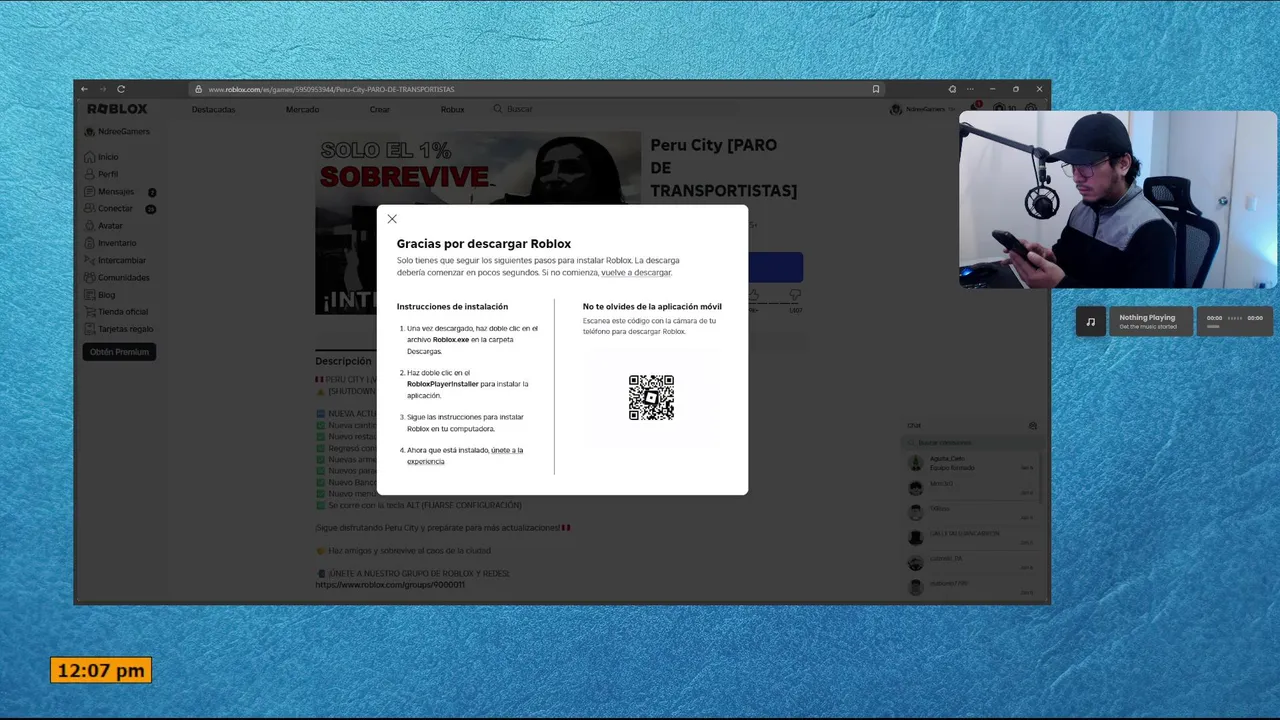
Task: Open the Crear tab
Action: [x=379, y=109]
